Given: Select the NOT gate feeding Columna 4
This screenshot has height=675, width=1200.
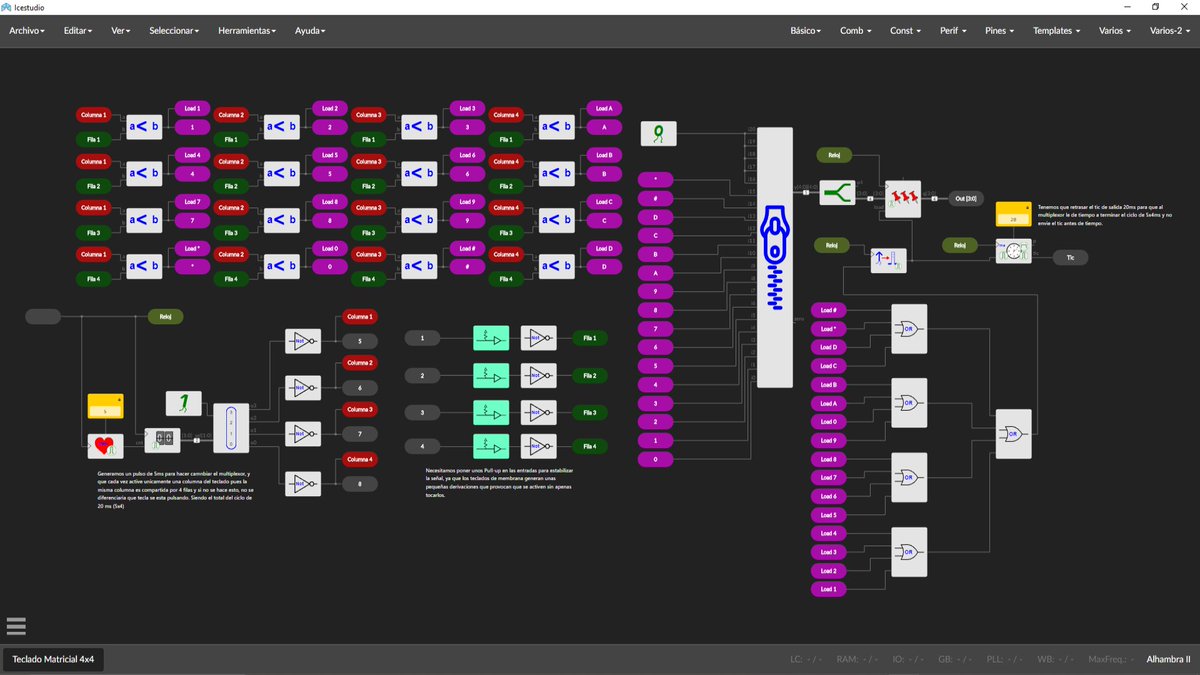Looking at the screenshot, I should pos(302,483).
